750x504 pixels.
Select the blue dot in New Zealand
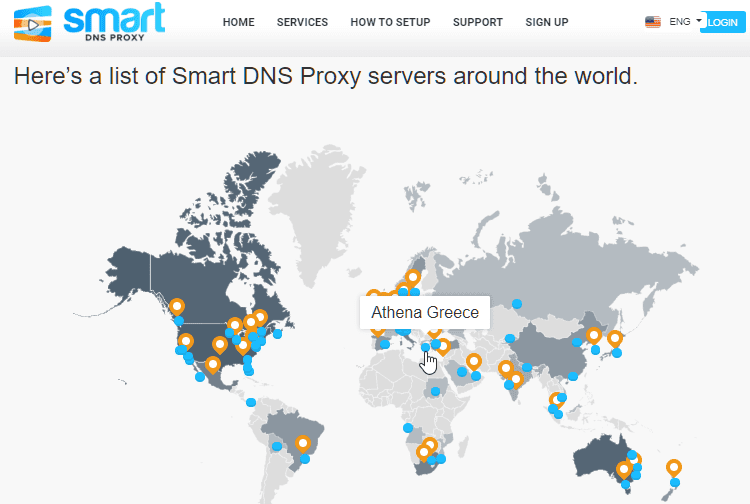675,482
